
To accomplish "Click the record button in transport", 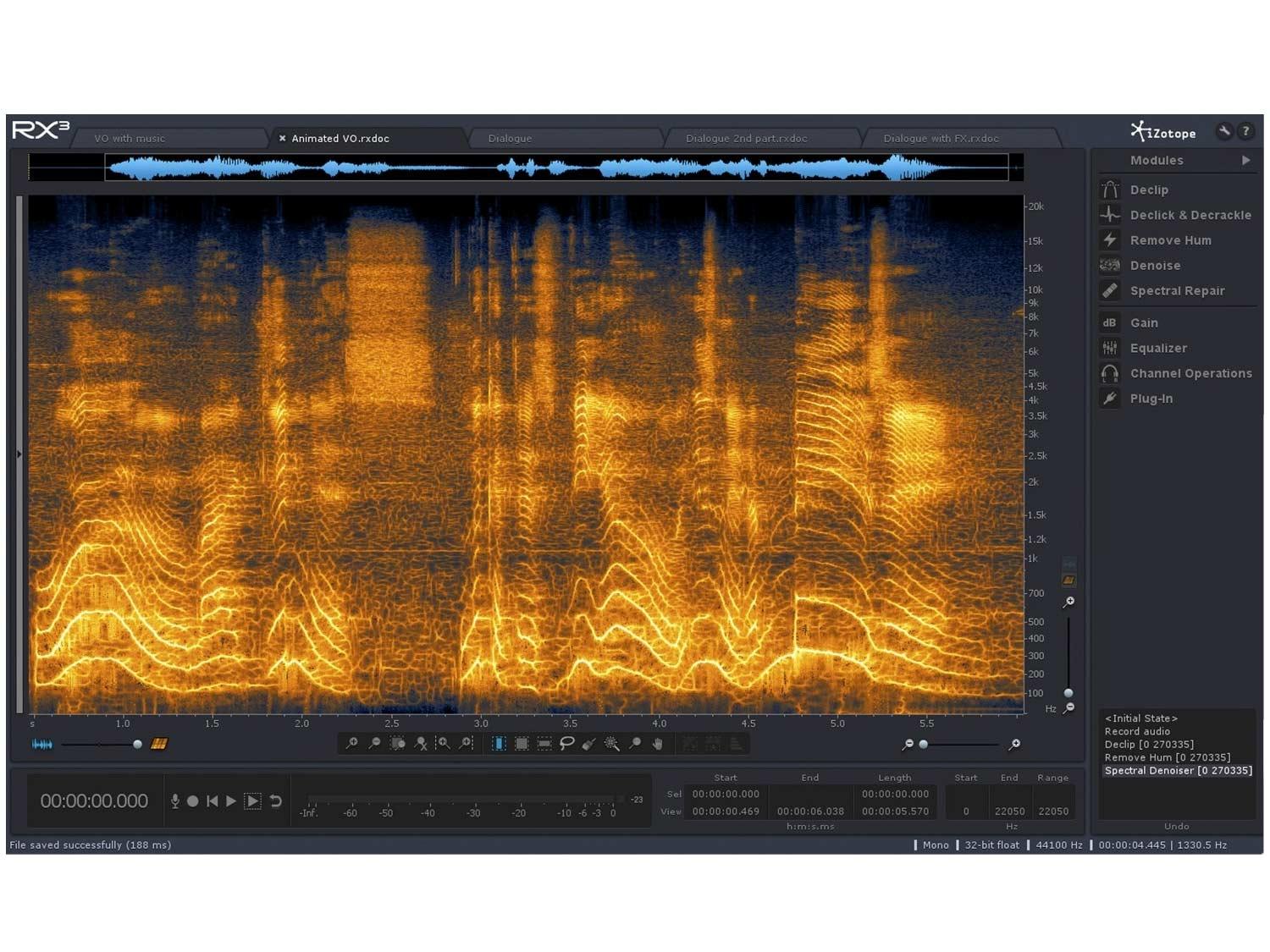I will pyautogui.click(x=193, y=801).
